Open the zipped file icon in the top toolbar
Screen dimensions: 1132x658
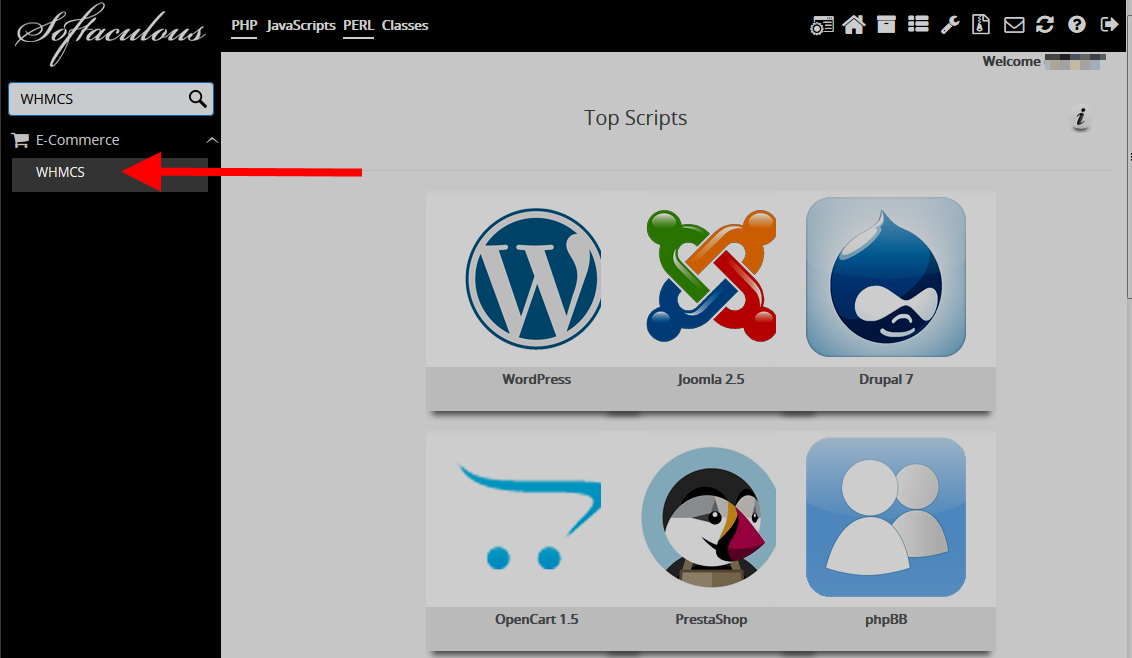(982, 25)
